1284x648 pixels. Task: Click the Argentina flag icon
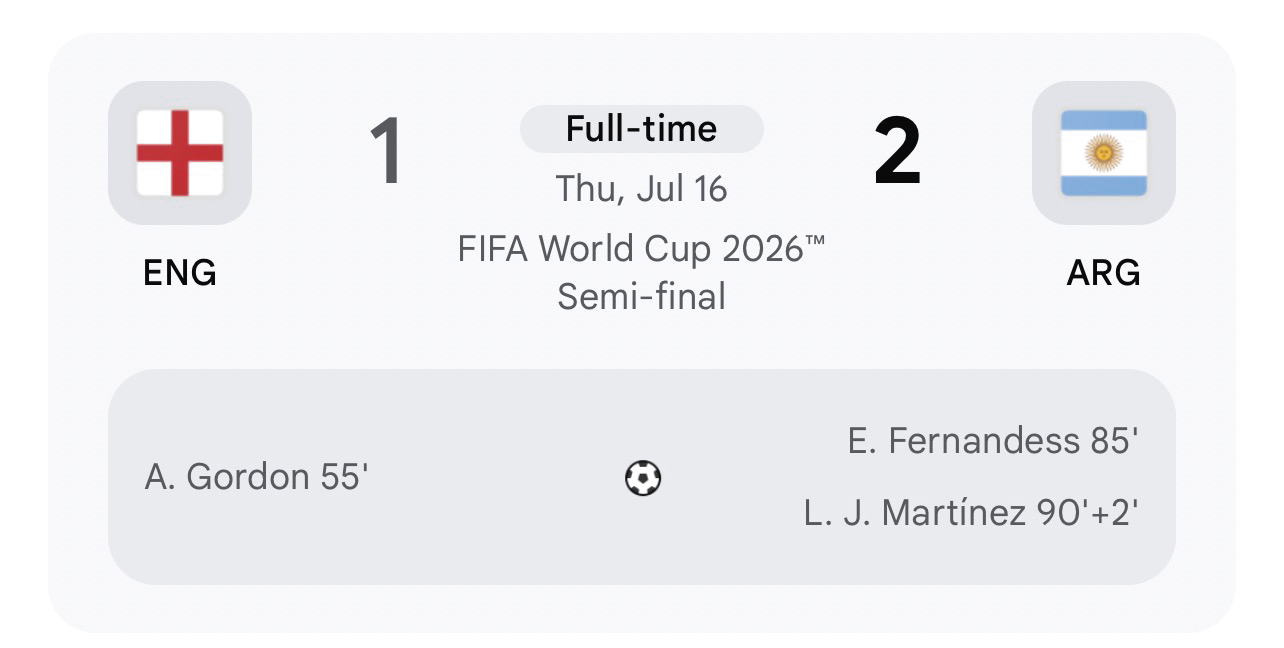pos(1104,153)
